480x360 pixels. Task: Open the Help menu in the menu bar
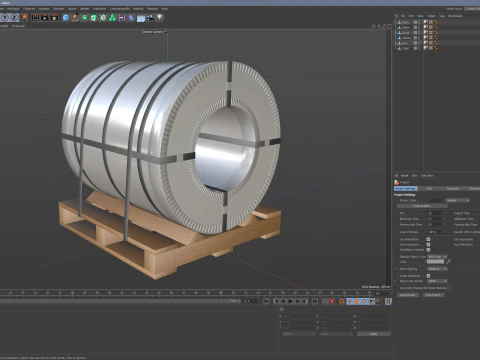tap(164, 9)
